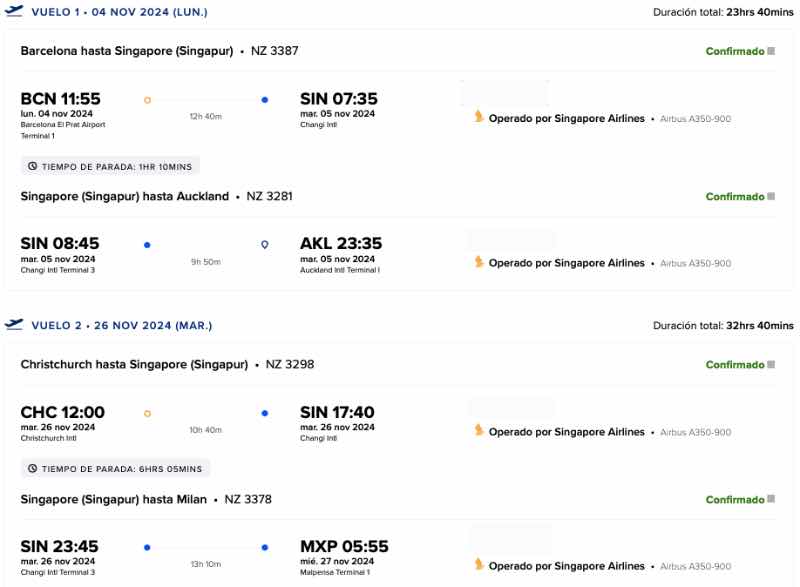This screenshot has width=800, height=587.
Task: Expand the VUELO 1 · 04 NOV 2024 header
Action: click(121, 12)
